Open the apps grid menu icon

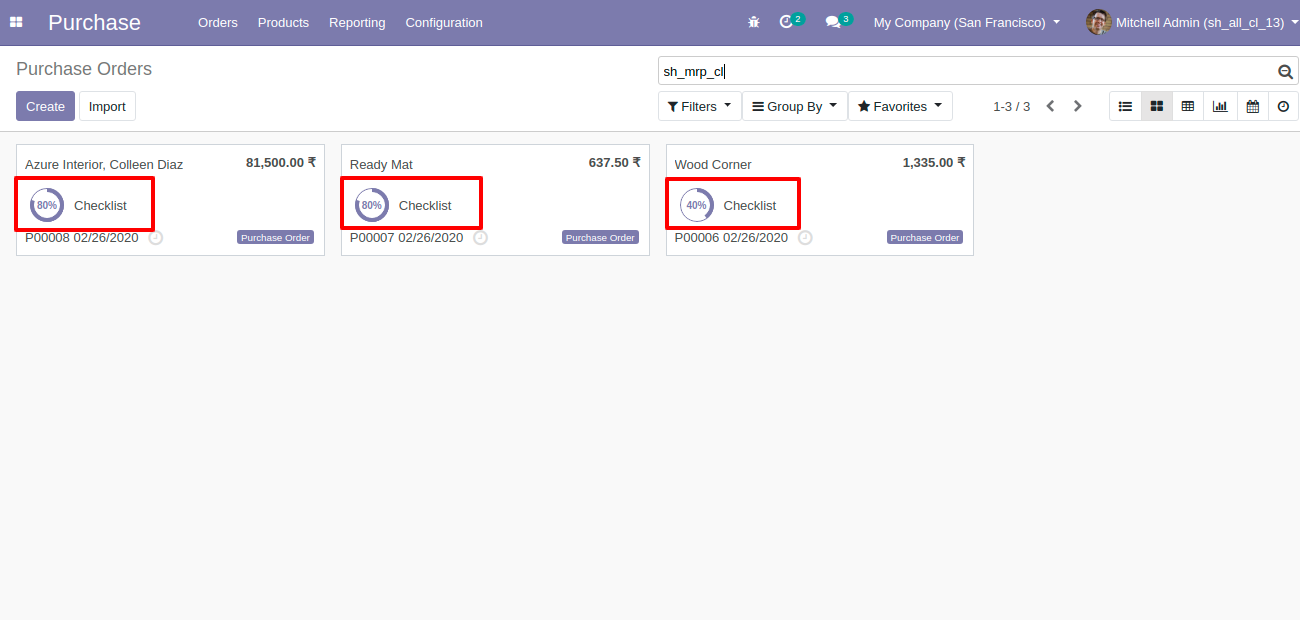tap(16, 22)
